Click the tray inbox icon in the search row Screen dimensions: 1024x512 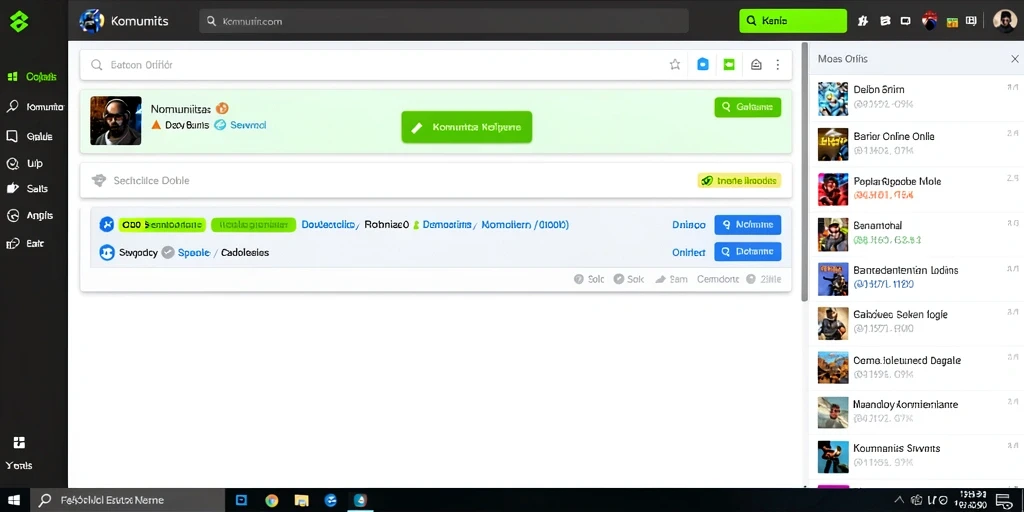[756, 65]
